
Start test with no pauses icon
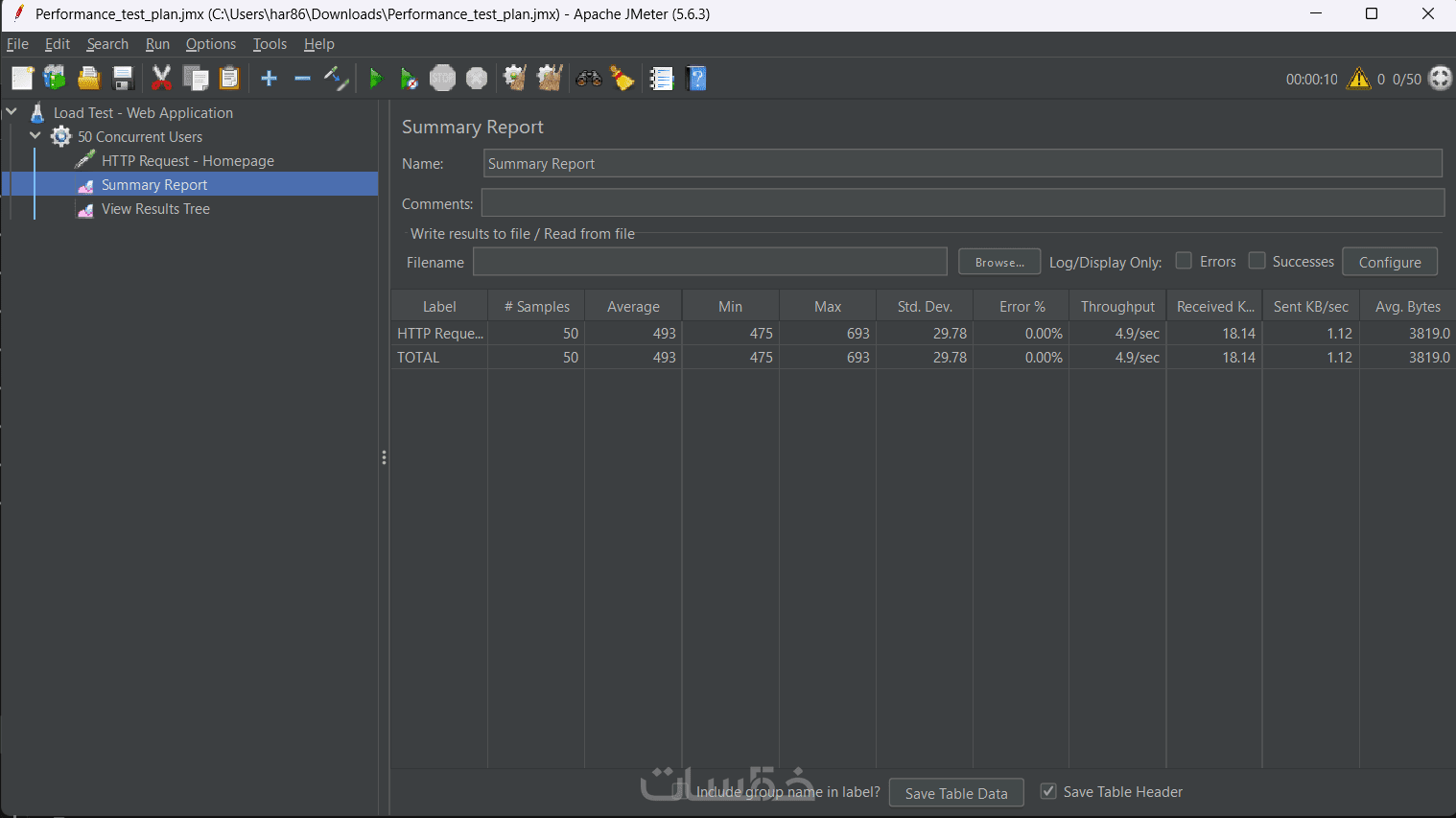click(410, 79)
